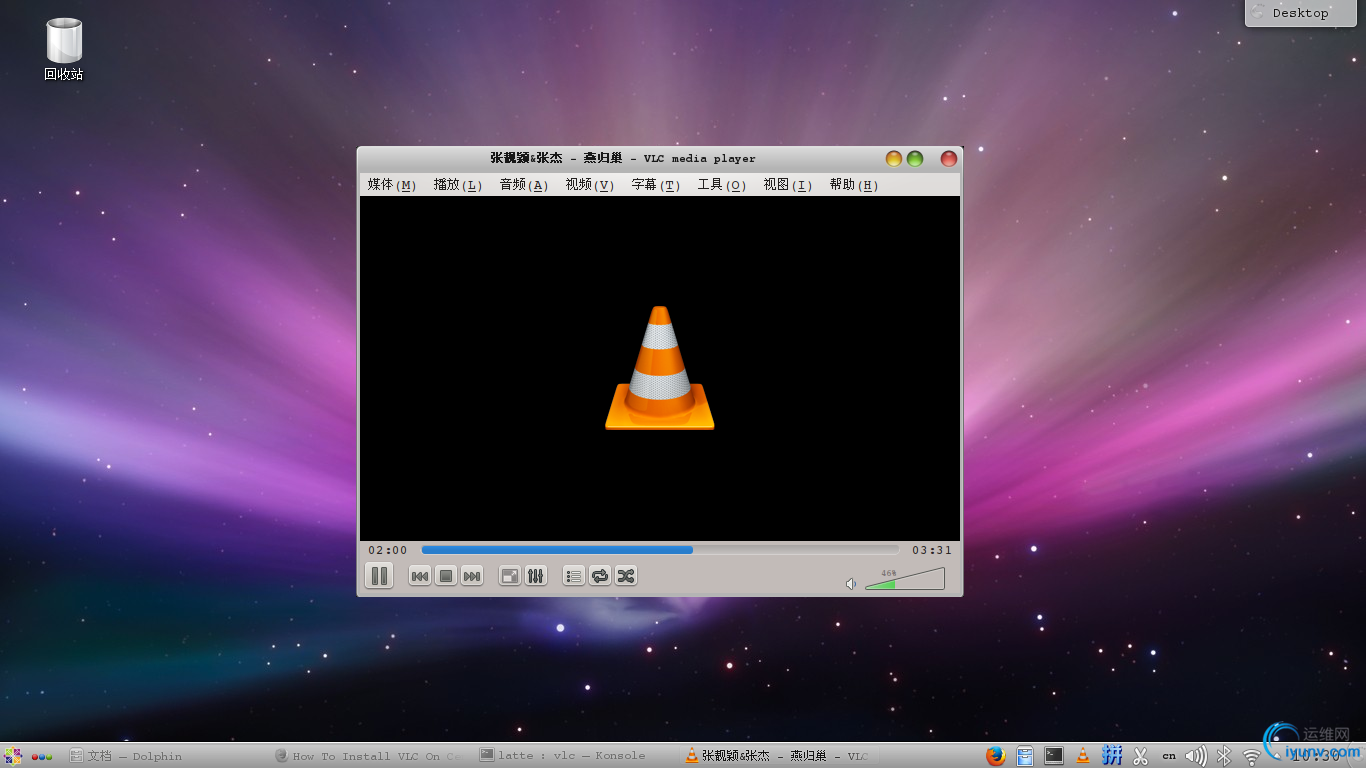Toggle fullscreen video mode

click(510, 576)
